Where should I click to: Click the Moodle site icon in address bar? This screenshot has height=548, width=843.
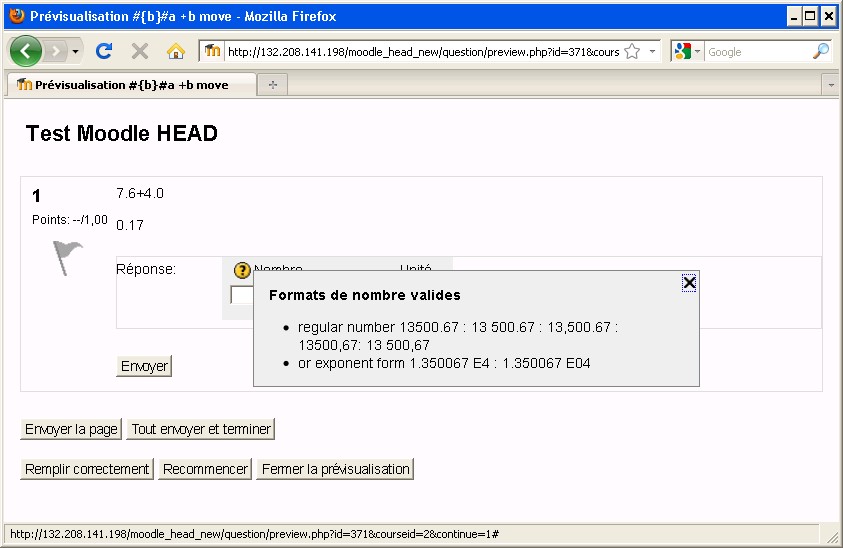click(212, 52)
